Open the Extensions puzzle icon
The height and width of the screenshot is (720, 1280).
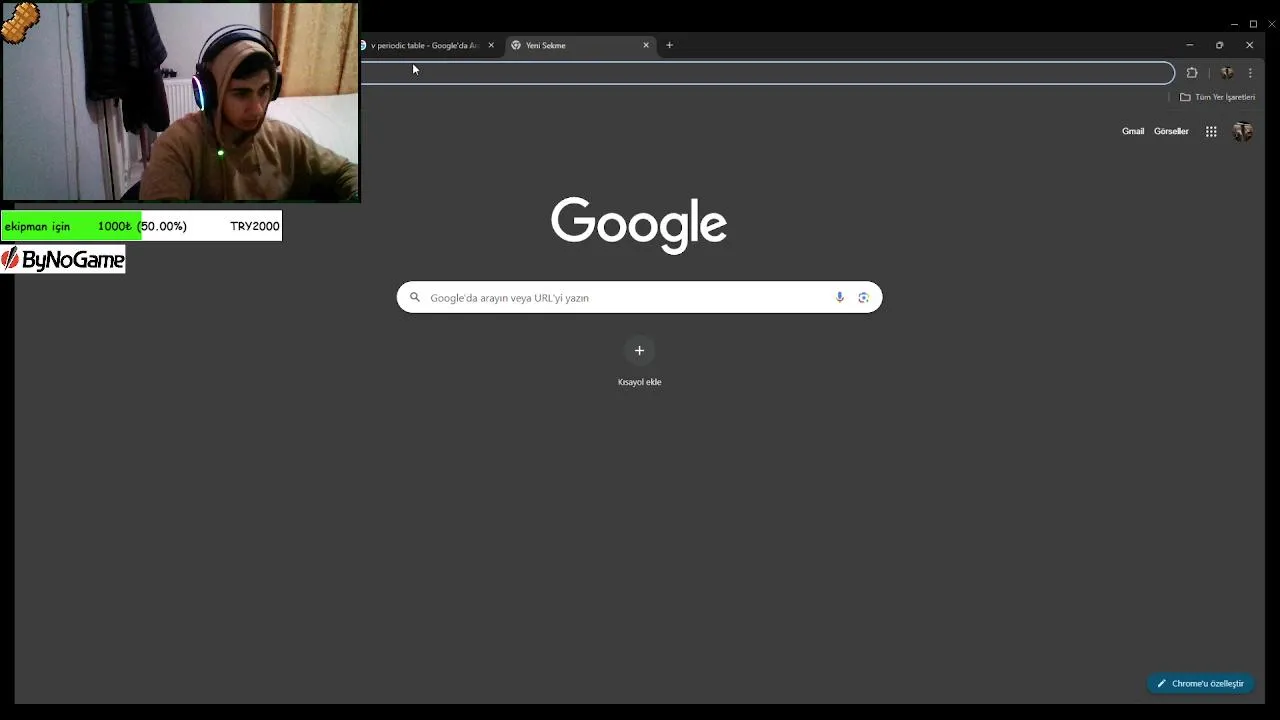[1192, 73]
